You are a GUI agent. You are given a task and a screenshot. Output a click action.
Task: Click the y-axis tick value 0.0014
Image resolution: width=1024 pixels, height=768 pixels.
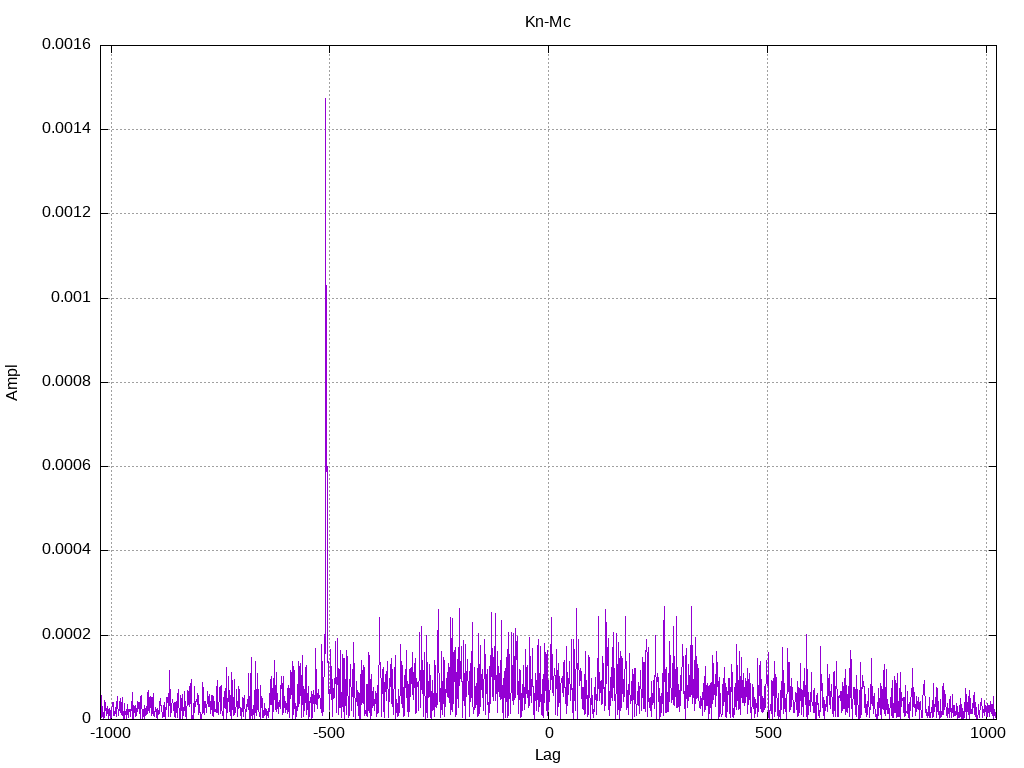coord(67,128)
